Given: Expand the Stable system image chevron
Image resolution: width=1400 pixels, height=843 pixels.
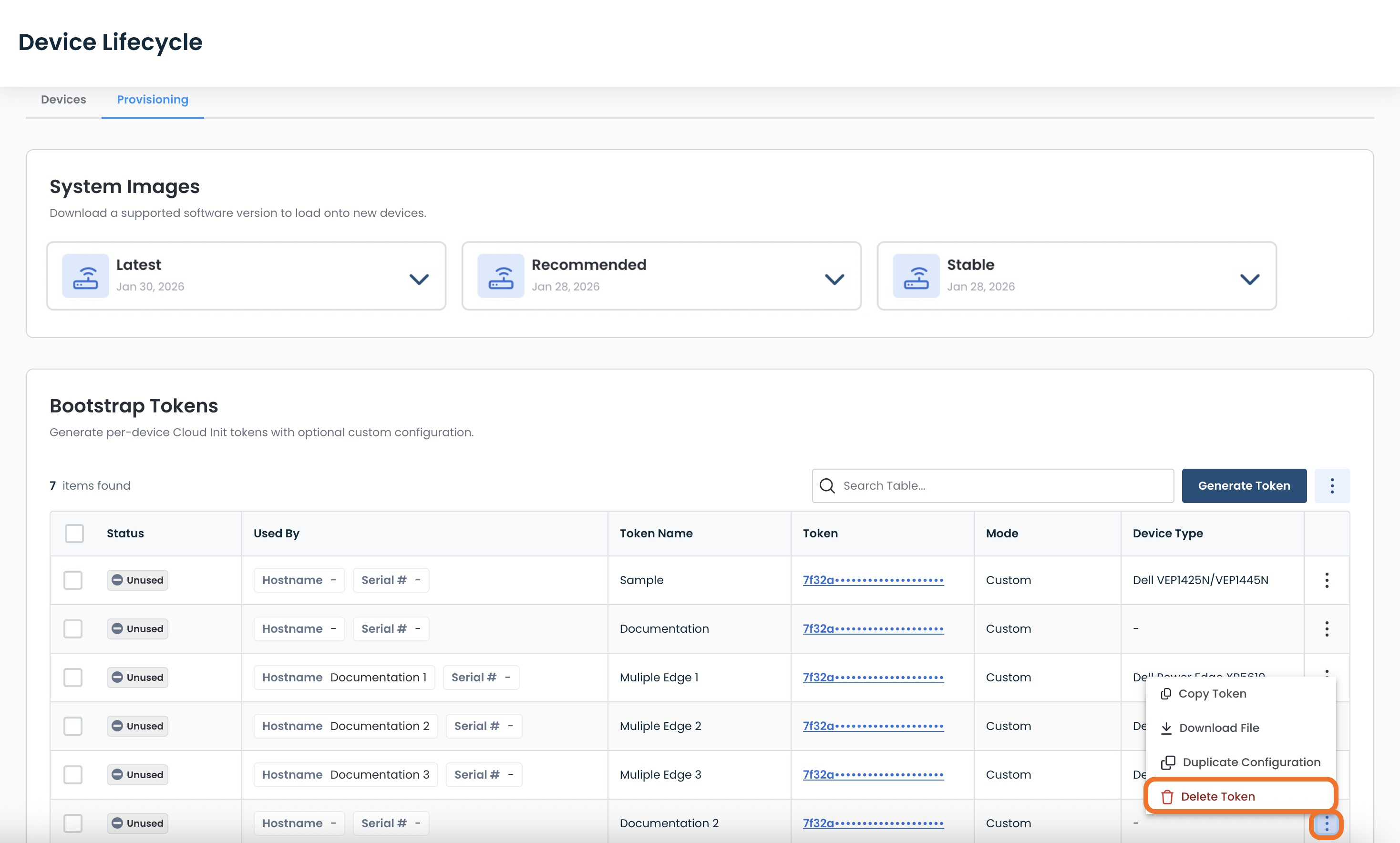Looking at the screenshot, I should [x=1249, y=279].
